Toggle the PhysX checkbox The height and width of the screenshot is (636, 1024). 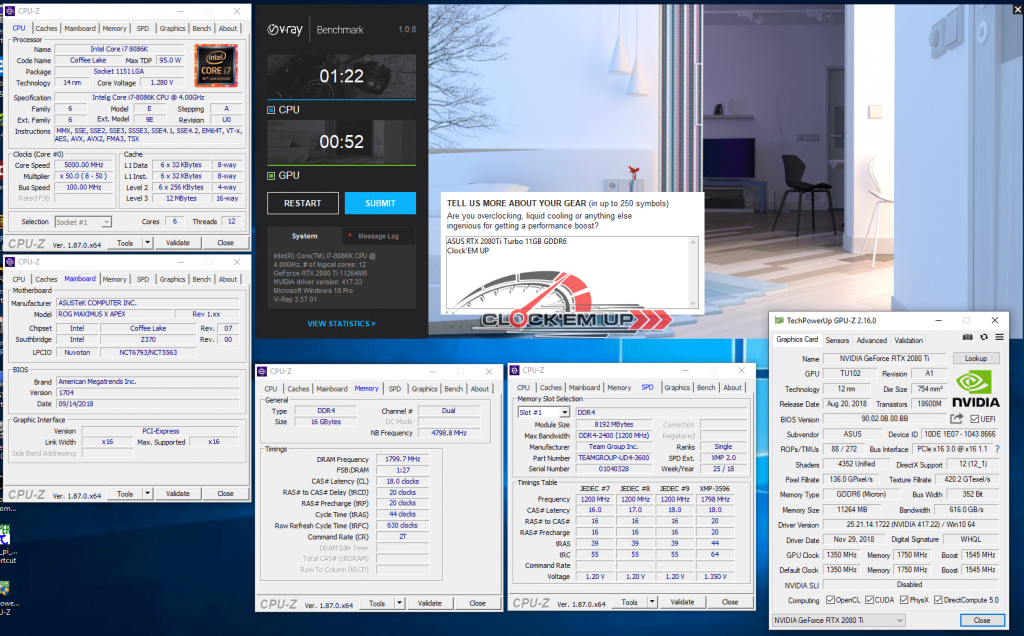(904, 600)
